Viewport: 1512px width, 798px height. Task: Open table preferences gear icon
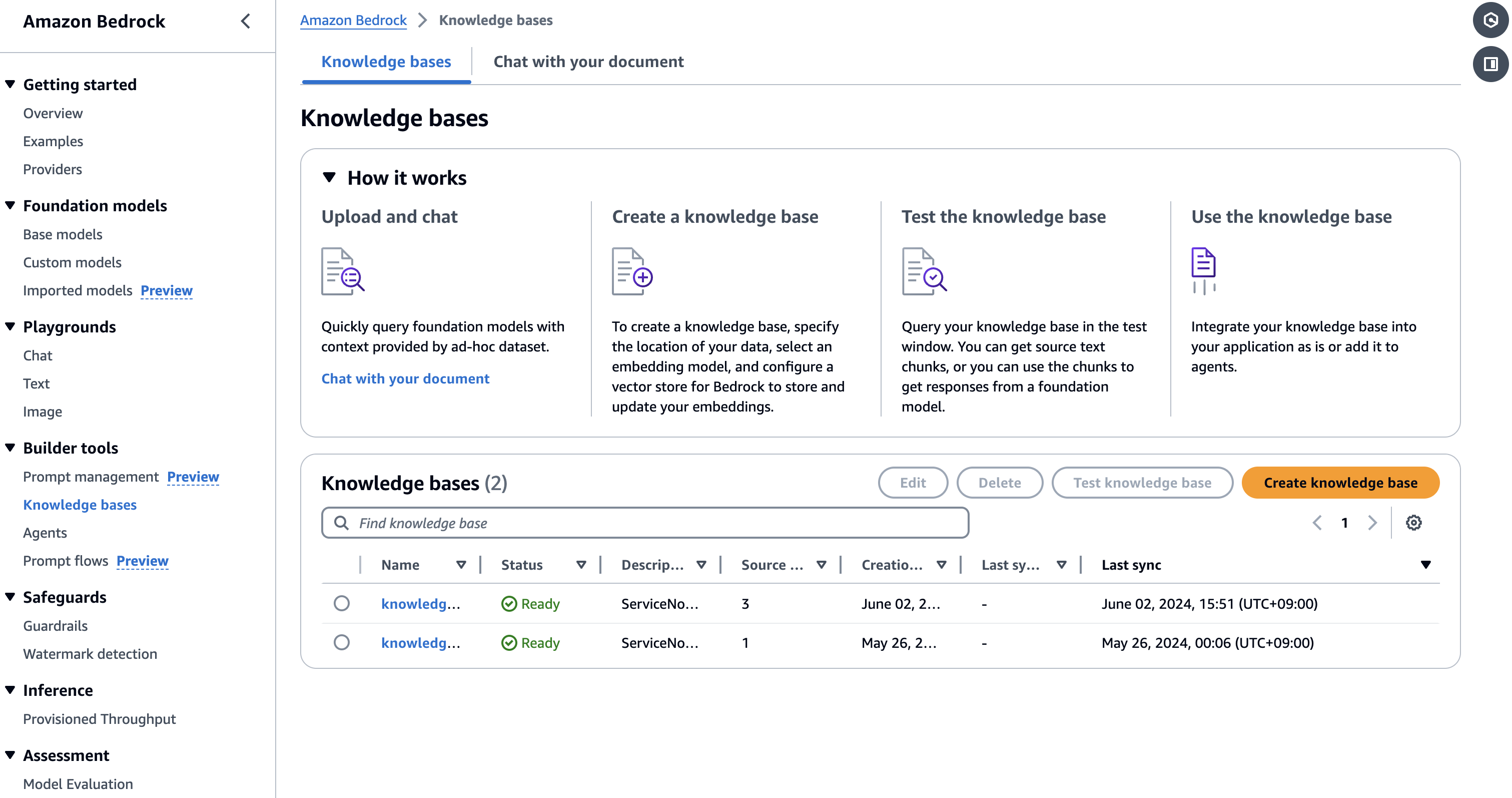click(1413, 523)
